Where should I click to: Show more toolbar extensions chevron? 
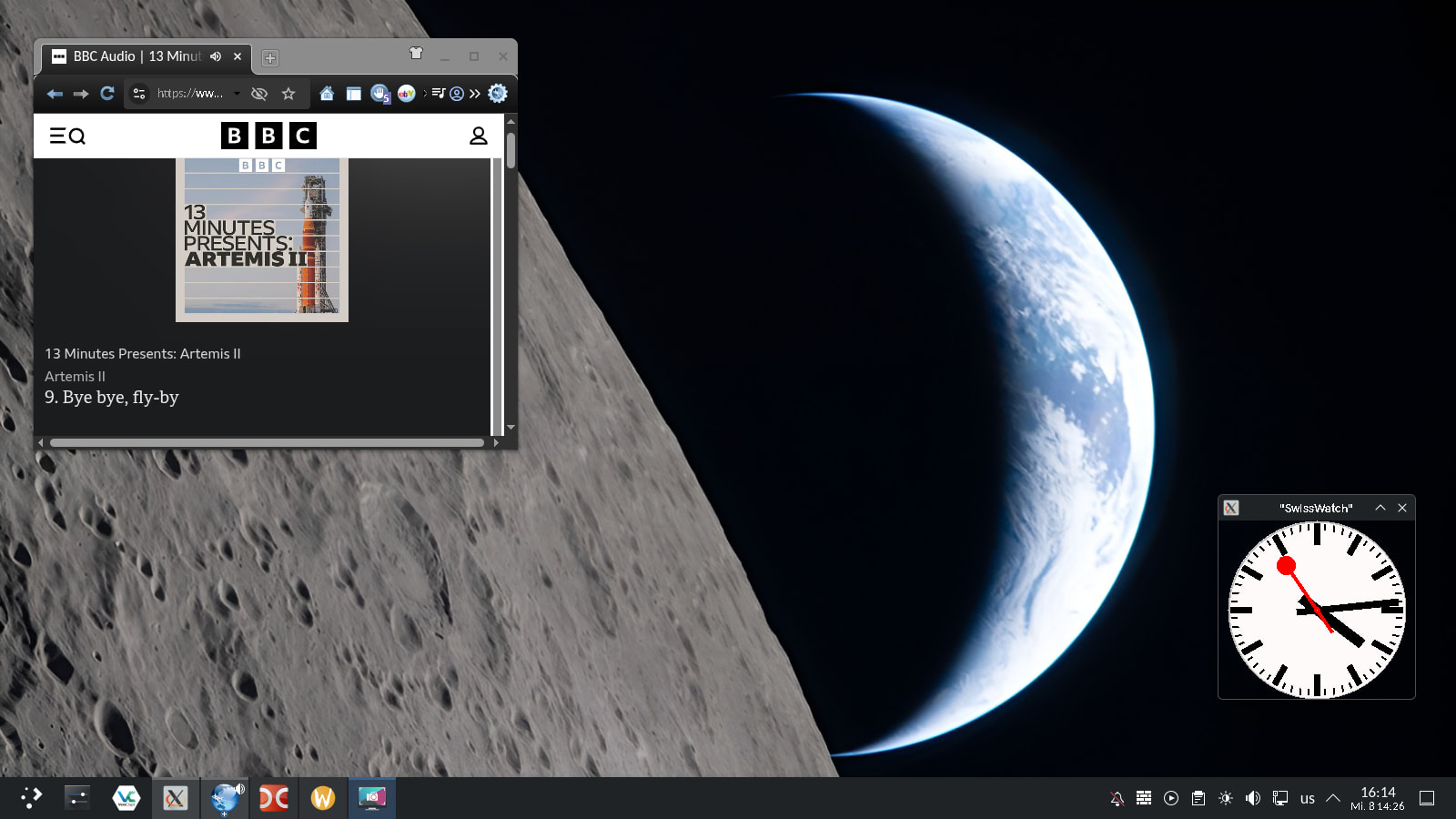[x=475, y=94]
